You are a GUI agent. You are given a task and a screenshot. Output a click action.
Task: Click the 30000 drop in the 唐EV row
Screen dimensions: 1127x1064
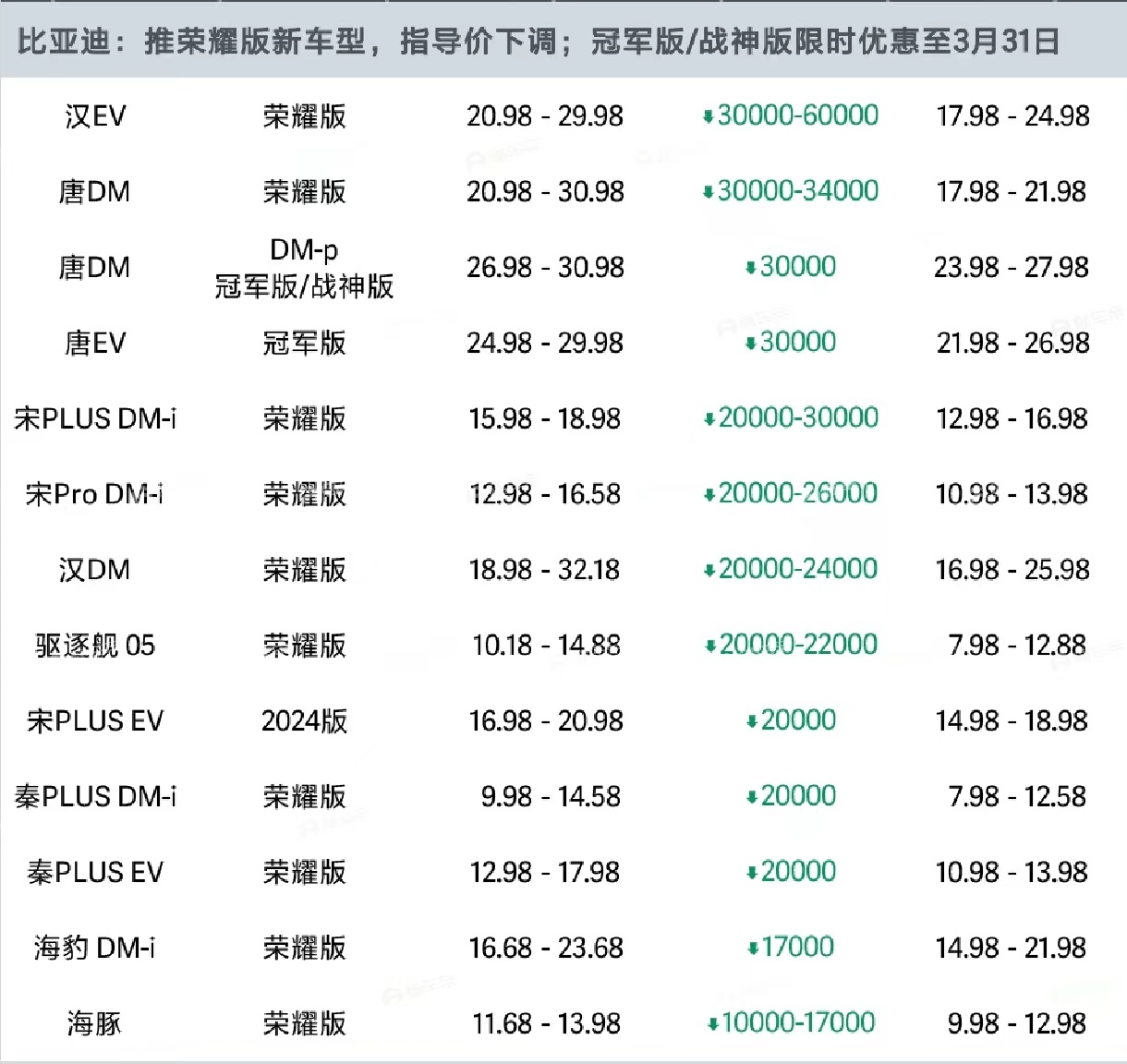[x=791, y=343]
